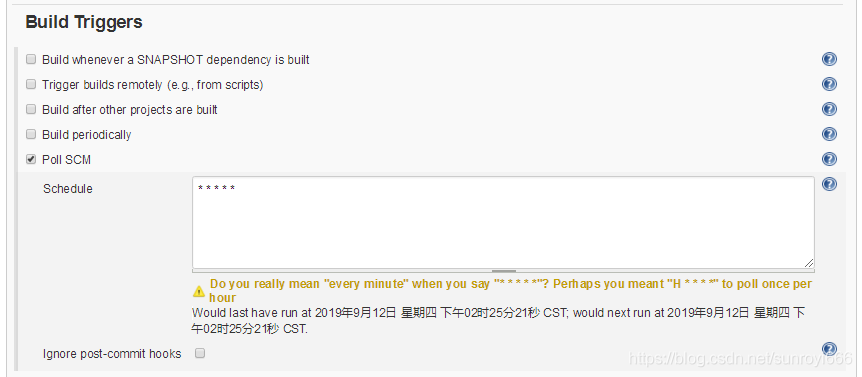This screenshot has height=377, width=862.
Task: Show help for the Schedule field
Action: pos(829,184)
